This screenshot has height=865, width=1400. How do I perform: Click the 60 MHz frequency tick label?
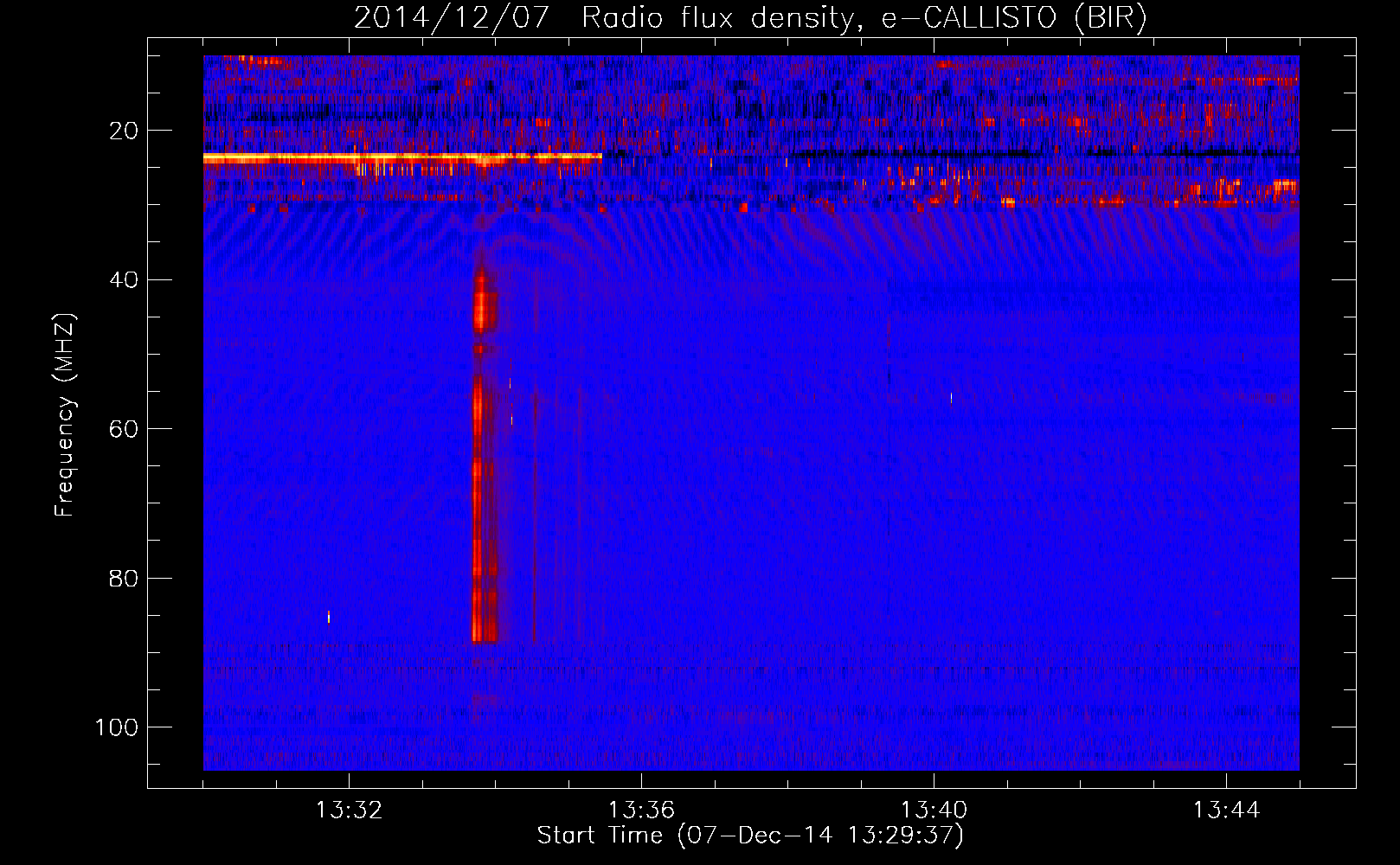coord(125,429)
